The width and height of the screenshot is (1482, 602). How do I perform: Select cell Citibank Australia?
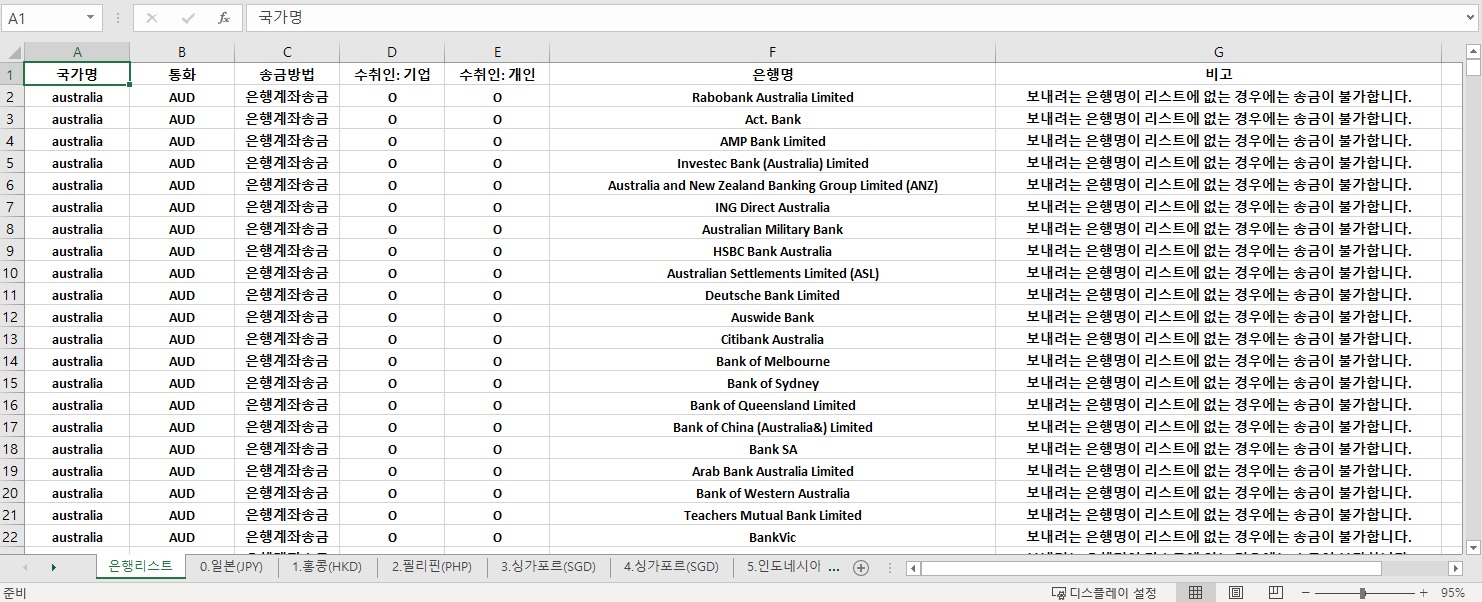coord(773,339)
